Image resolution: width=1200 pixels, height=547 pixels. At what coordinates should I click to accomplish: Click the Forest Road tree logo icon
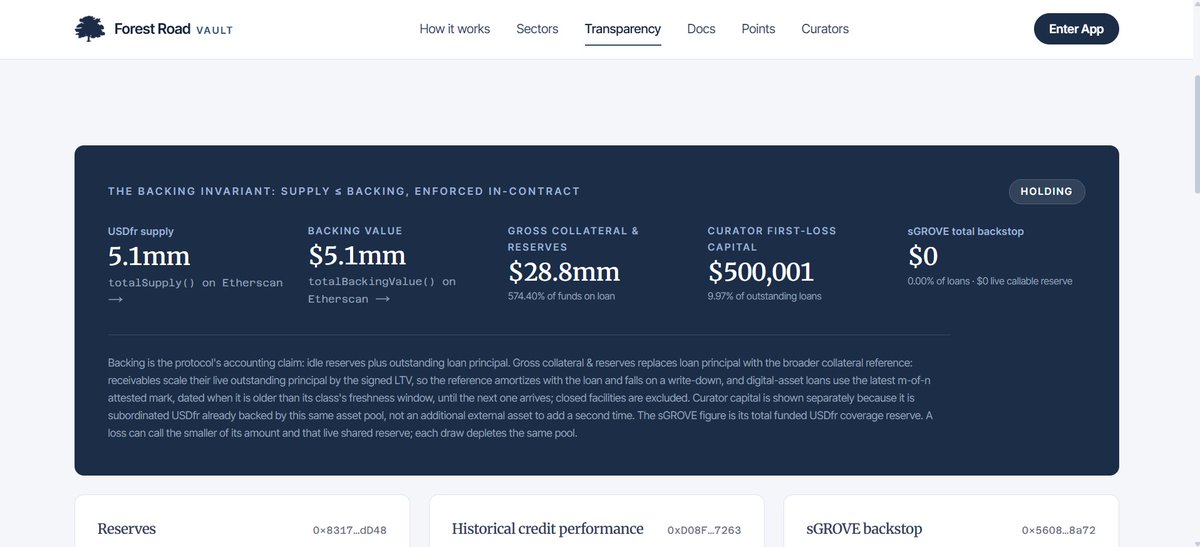pos(90,29)
